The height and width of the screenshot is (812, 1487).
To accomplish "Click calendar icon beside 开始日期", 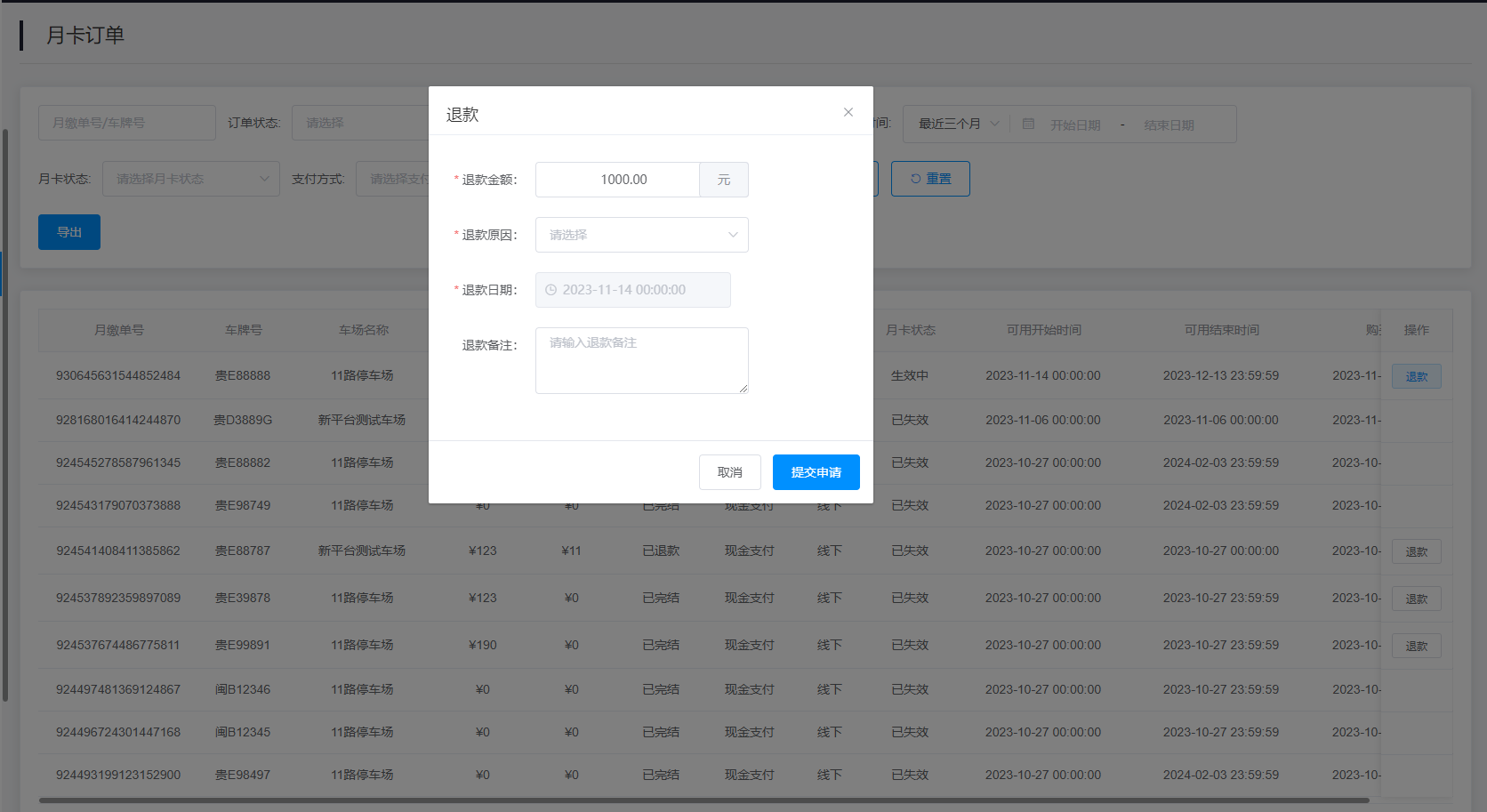I will 1028,125.
